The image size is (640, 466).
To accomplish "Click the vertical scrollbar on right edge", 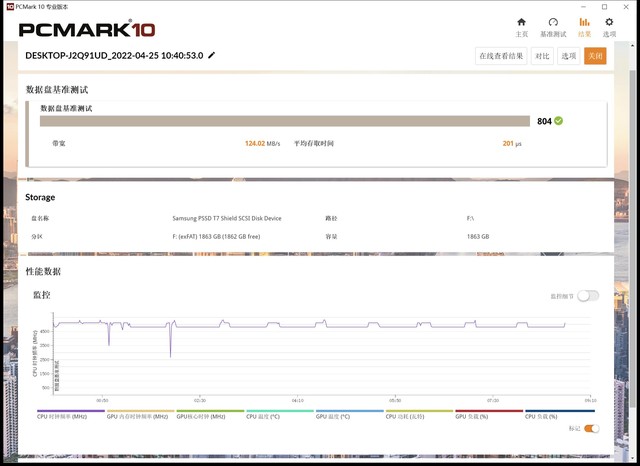I will (x=633, y=261).
